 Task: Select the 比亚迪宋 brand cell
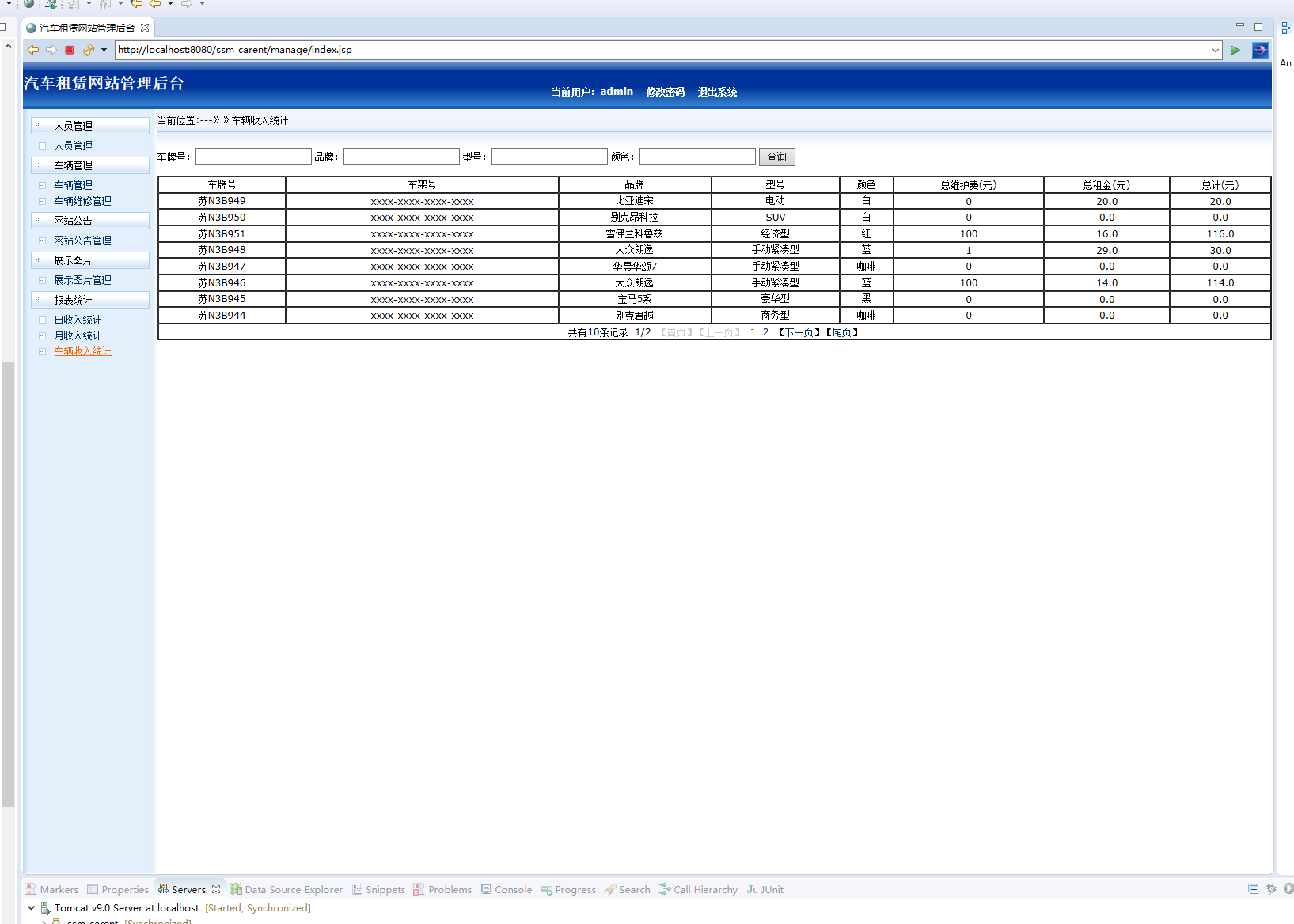[635, 201]
